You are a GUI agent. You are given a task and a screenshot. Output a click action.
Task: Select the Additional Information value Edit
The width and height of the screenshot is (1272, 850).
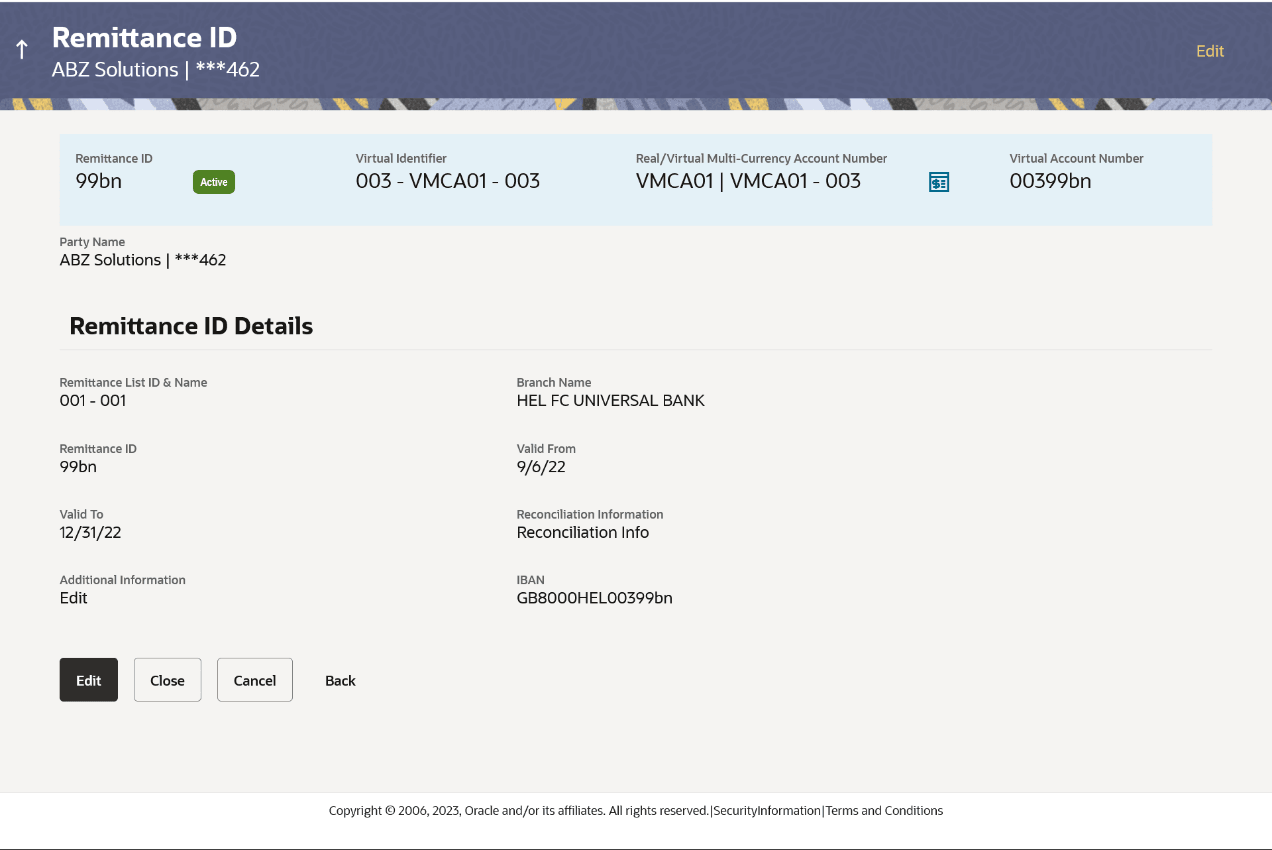click(x=74, y=598)
